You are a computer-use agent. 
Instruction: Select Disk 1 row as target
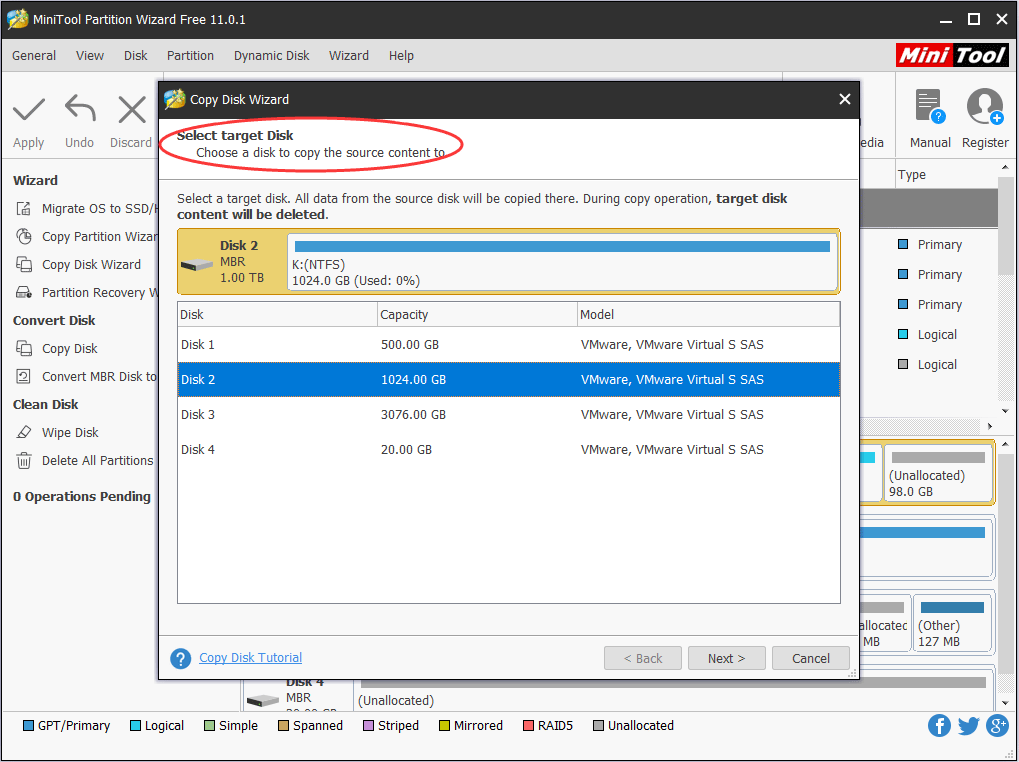(509, 344)
